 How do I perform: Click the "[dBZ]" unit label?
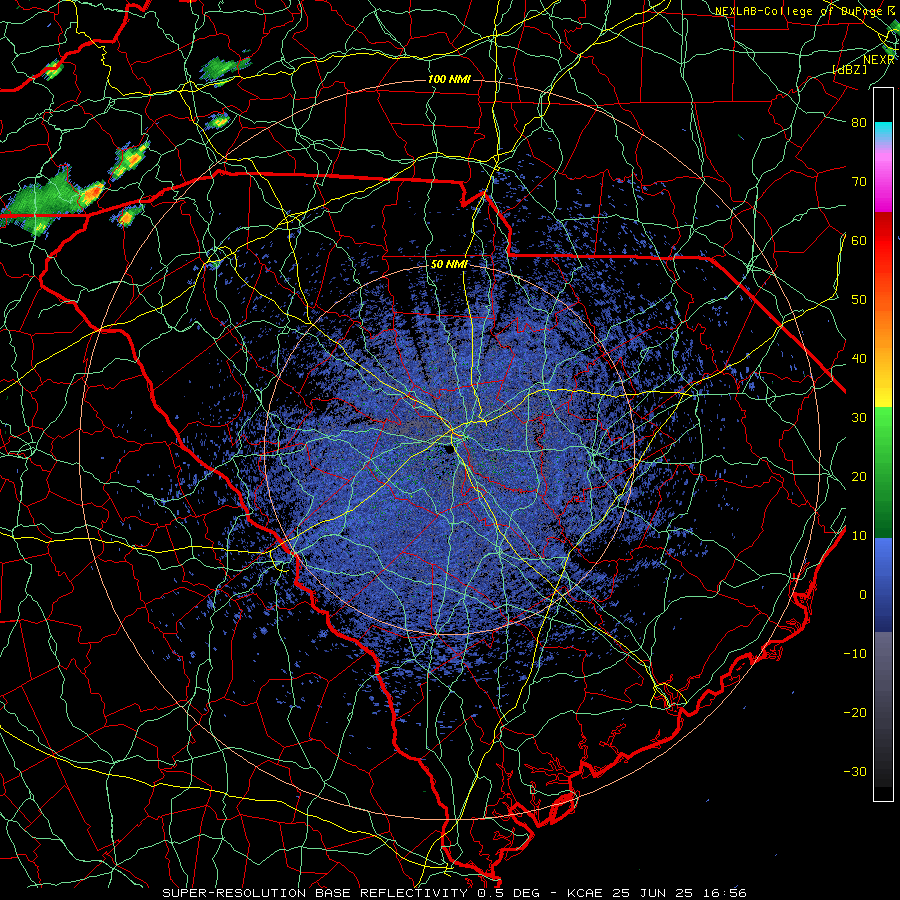pyautogui.click(x=849, y=69)
